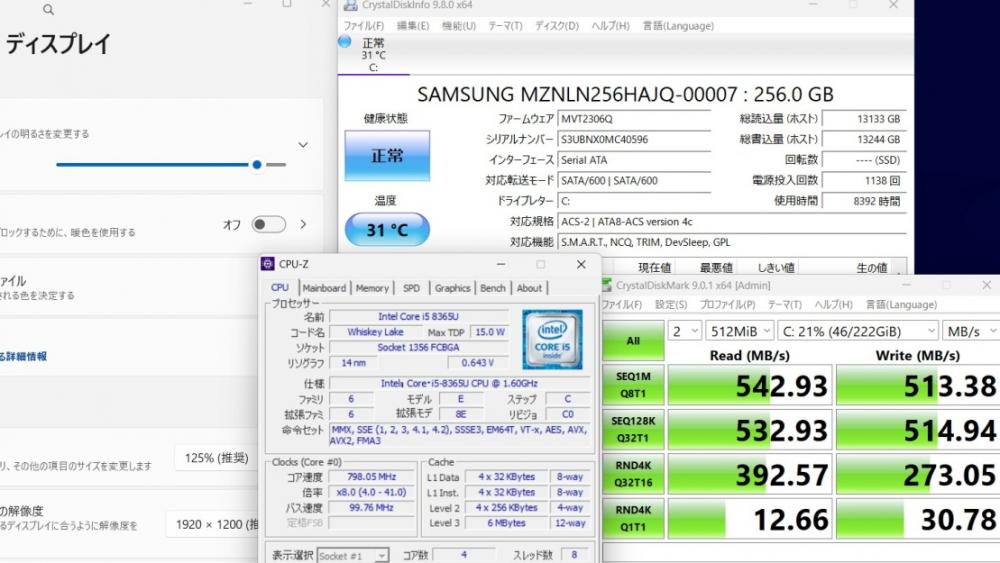Open the Socket #1 selection dropdown in CPU-Z

click(x=353, y=556)
